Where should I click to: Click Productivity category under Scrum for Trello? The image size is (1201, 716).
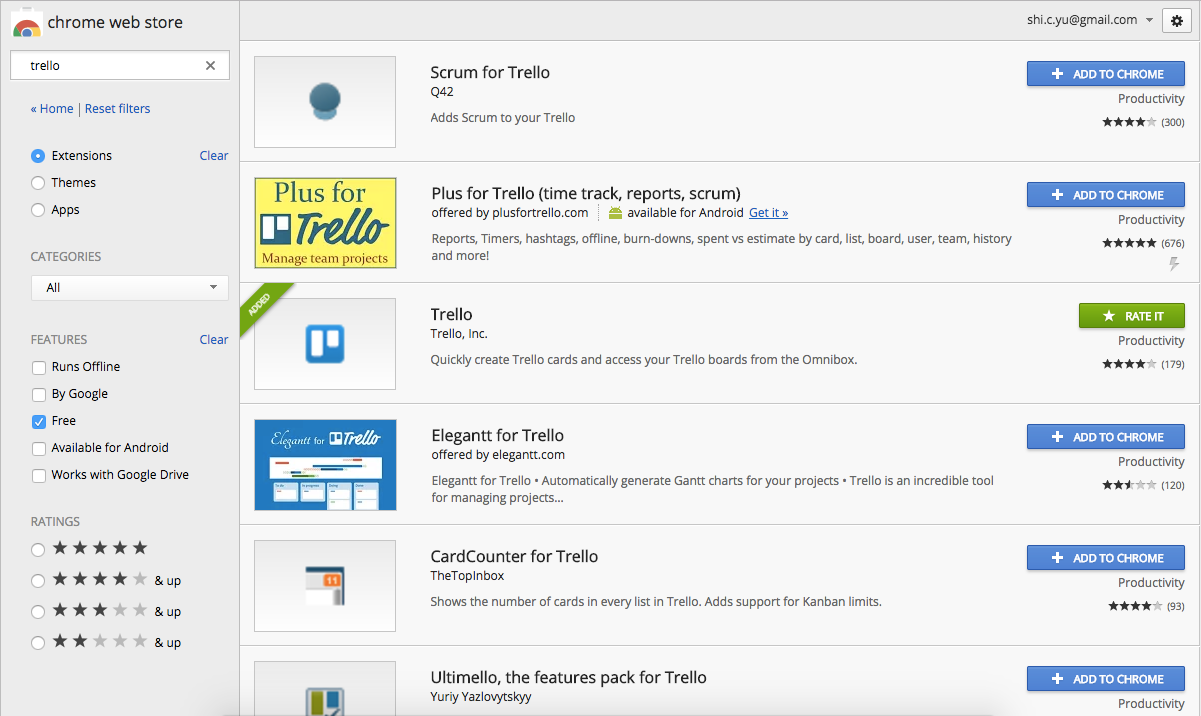1151,99
